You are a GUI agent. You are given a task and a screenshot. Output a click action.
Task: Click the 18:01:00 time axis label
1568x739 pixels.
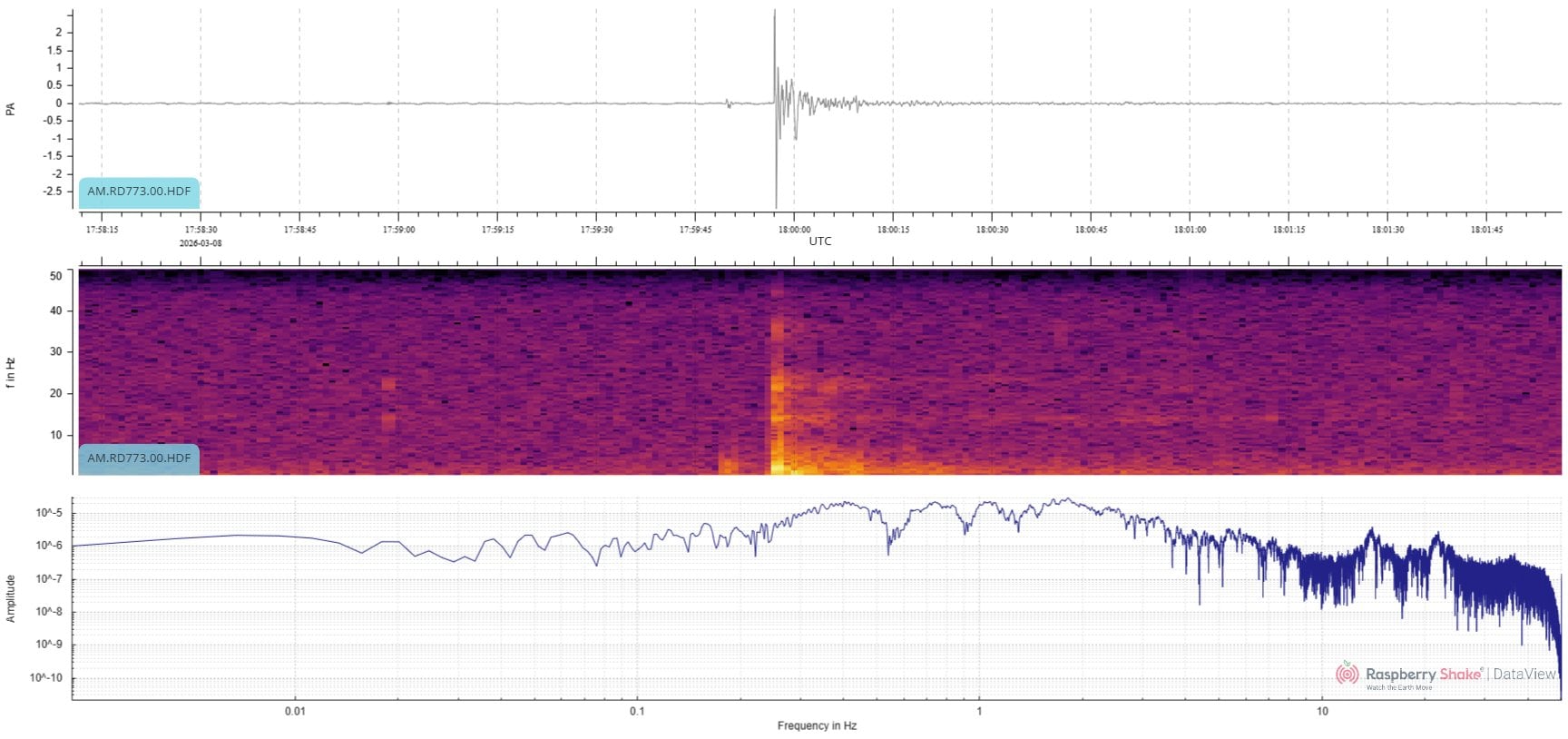[x=1190, y=230]
